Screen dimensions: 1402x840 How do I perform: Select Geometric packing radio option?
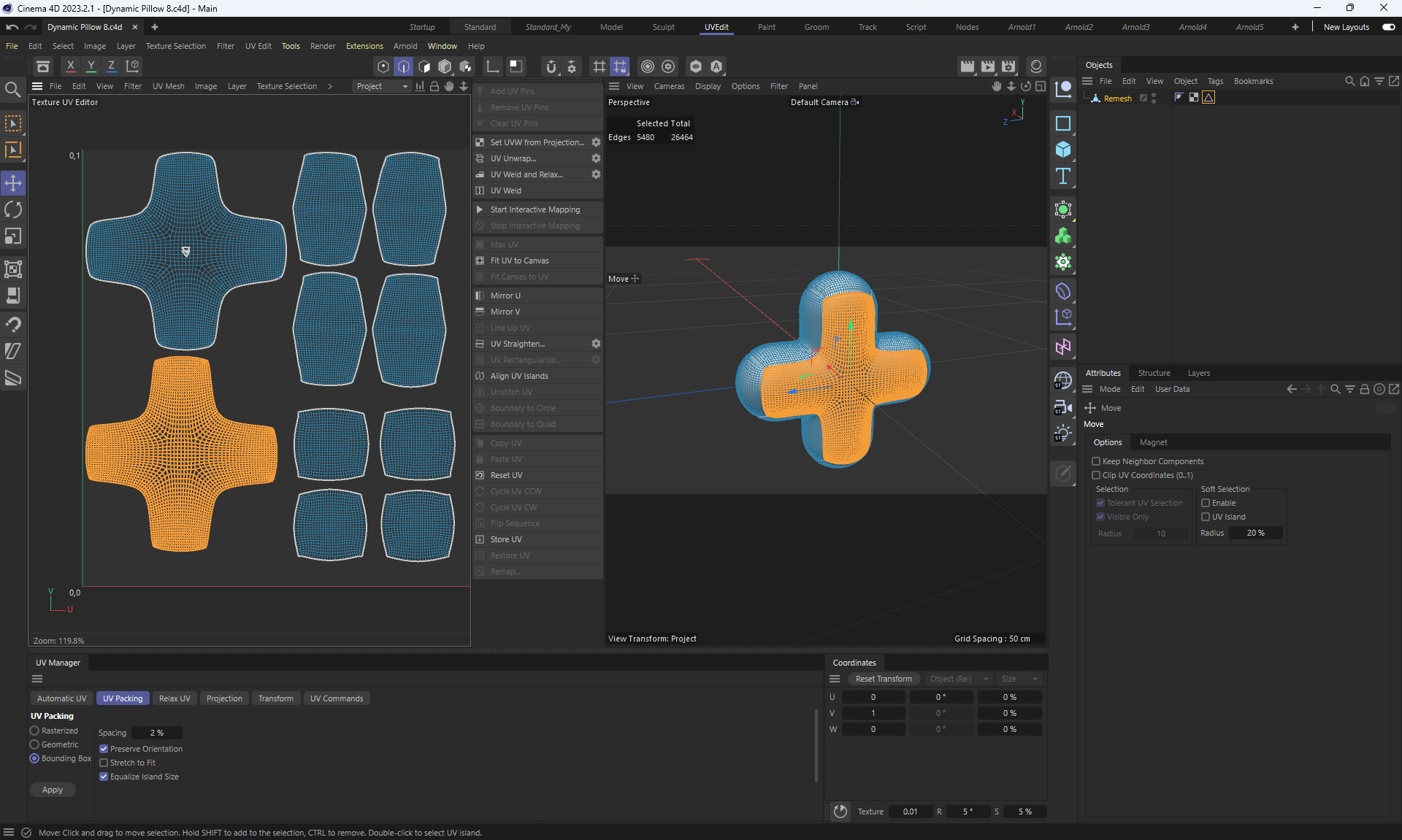pyautogui.click(x=34, y=744)
